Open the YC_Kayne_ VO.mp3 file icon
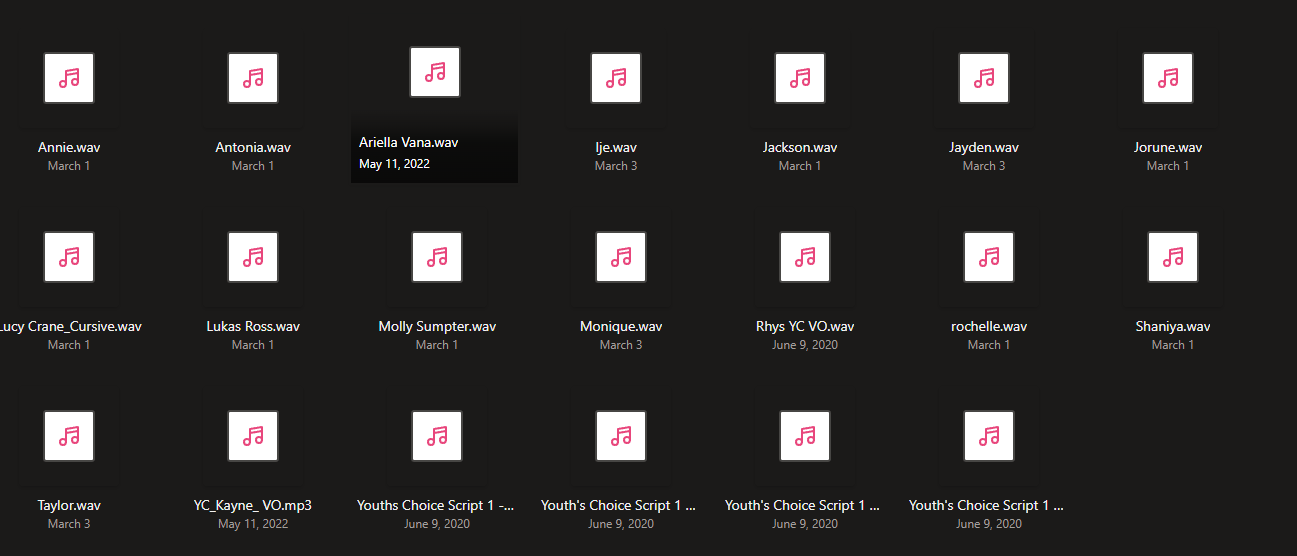The height and width of the screenshot is (556, 1297). pyautogui.click(x=253, y=436)
